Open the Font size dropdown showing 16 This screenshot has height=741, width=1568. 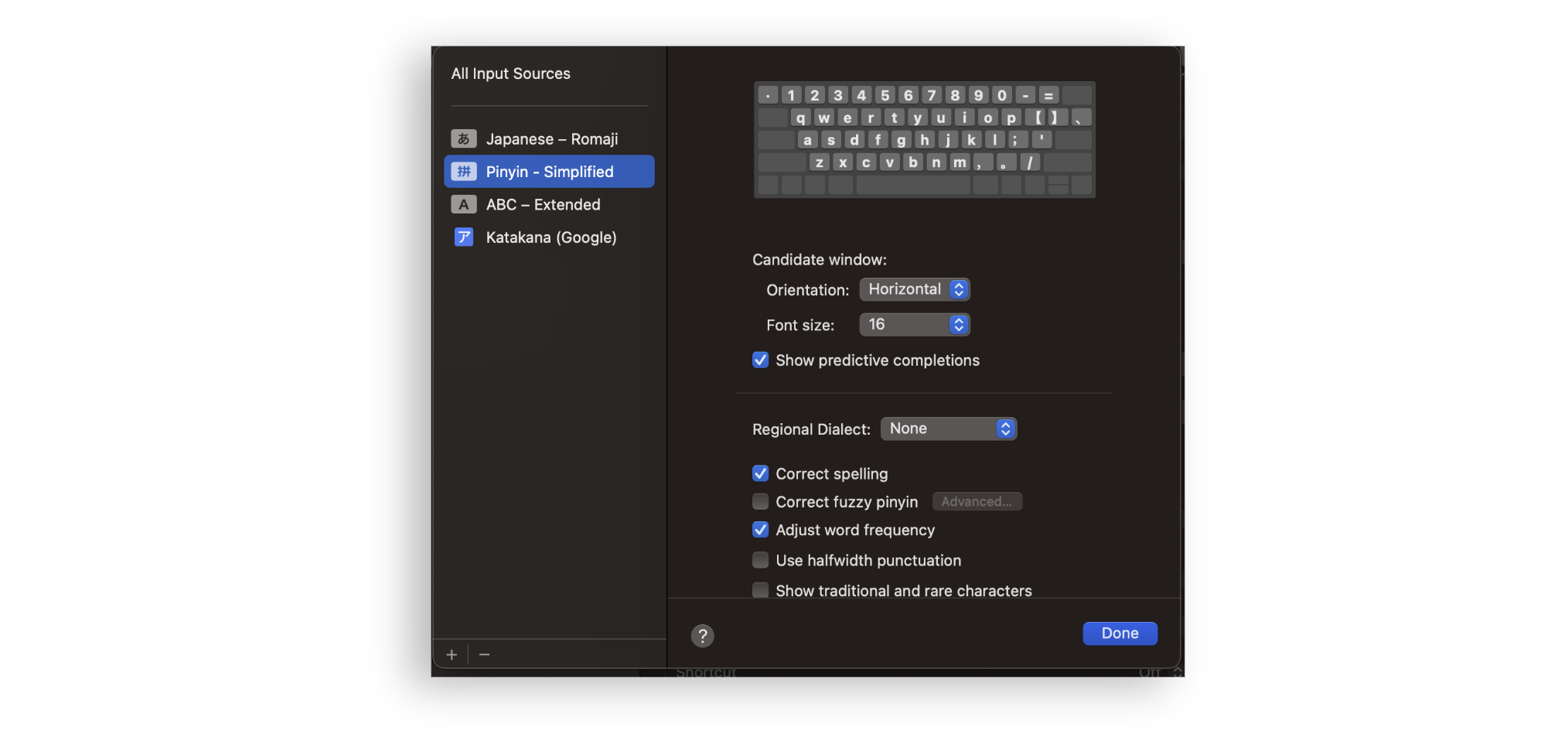[x=915, y=325]
